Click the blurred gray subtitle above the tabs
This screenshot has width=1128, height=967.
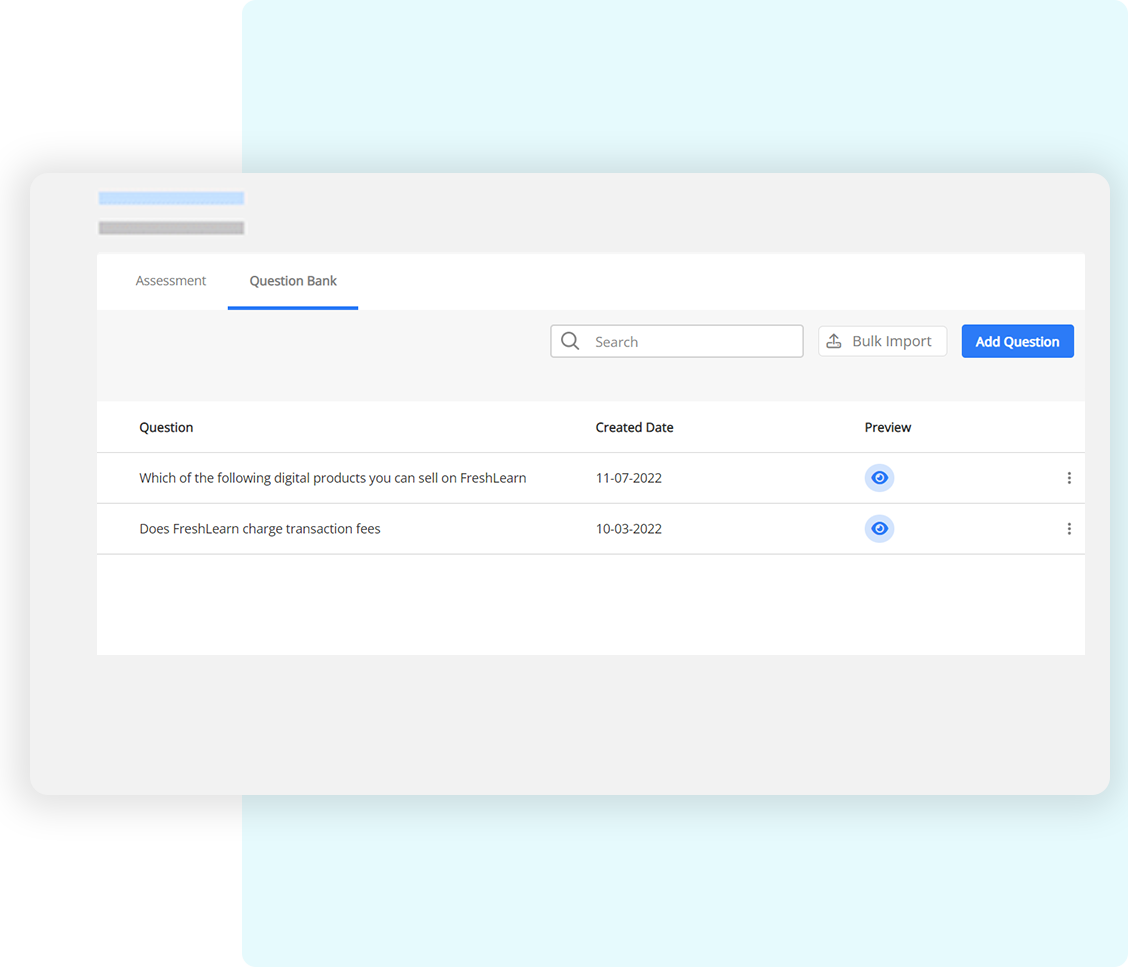click(x=171, y=228)
